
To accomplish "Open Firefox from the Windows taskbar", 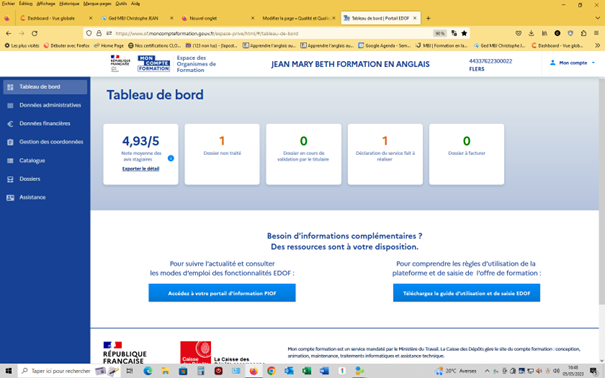I will pos(253,371).
